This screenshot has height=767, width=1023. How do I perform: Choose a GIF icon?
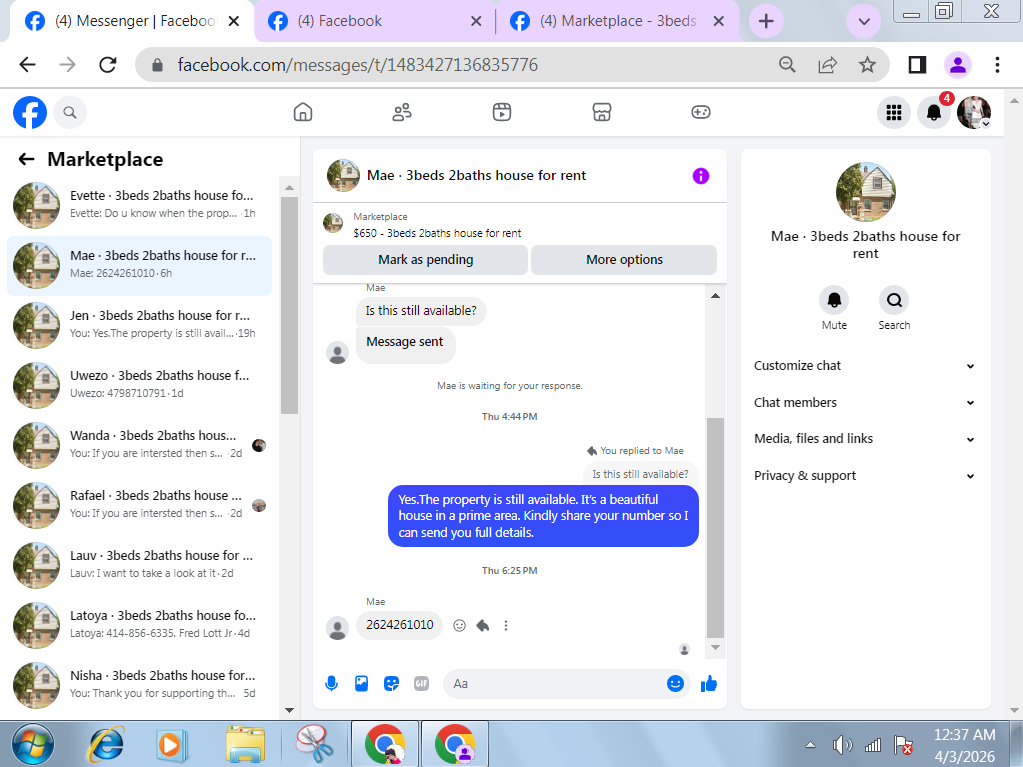coord(421,684)
